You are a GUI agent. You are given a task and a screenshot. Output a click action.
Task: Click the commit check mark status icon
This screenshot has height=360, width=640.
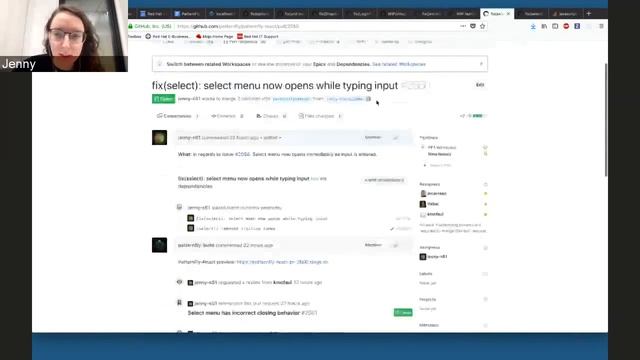(x=392, y=229)
